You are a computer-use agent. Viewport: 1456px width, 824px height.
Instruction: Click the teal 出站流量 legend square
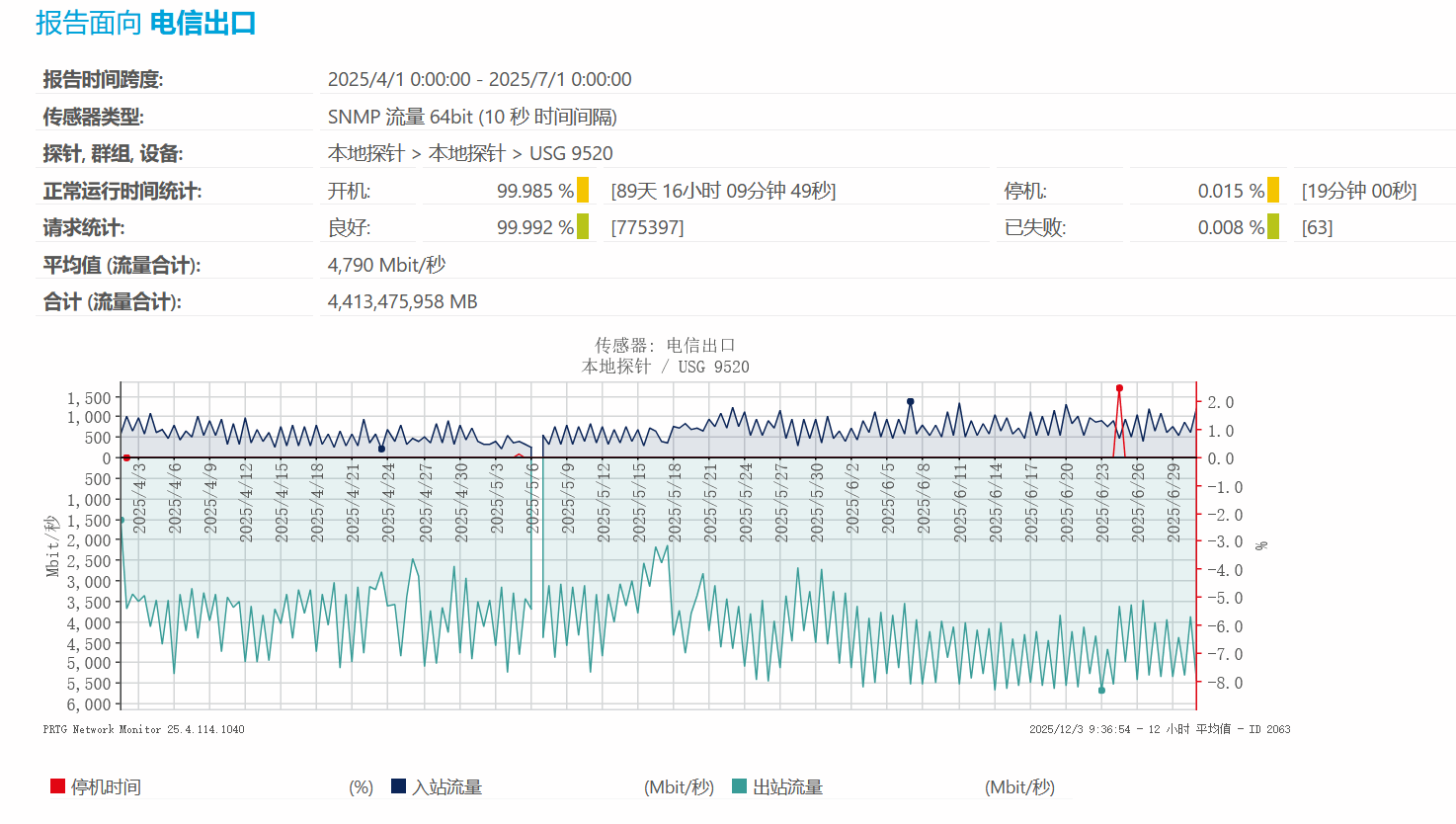click(x=740, y=786)
